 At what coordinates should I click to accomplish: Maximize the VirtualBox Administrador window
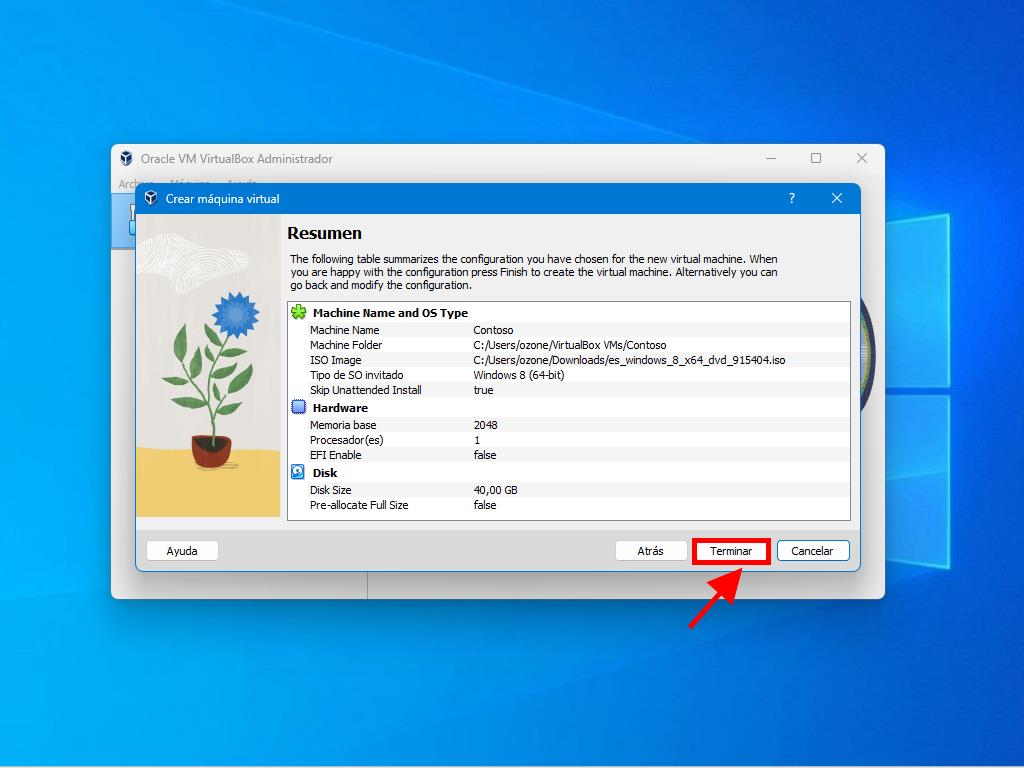(x=816, y=158)
